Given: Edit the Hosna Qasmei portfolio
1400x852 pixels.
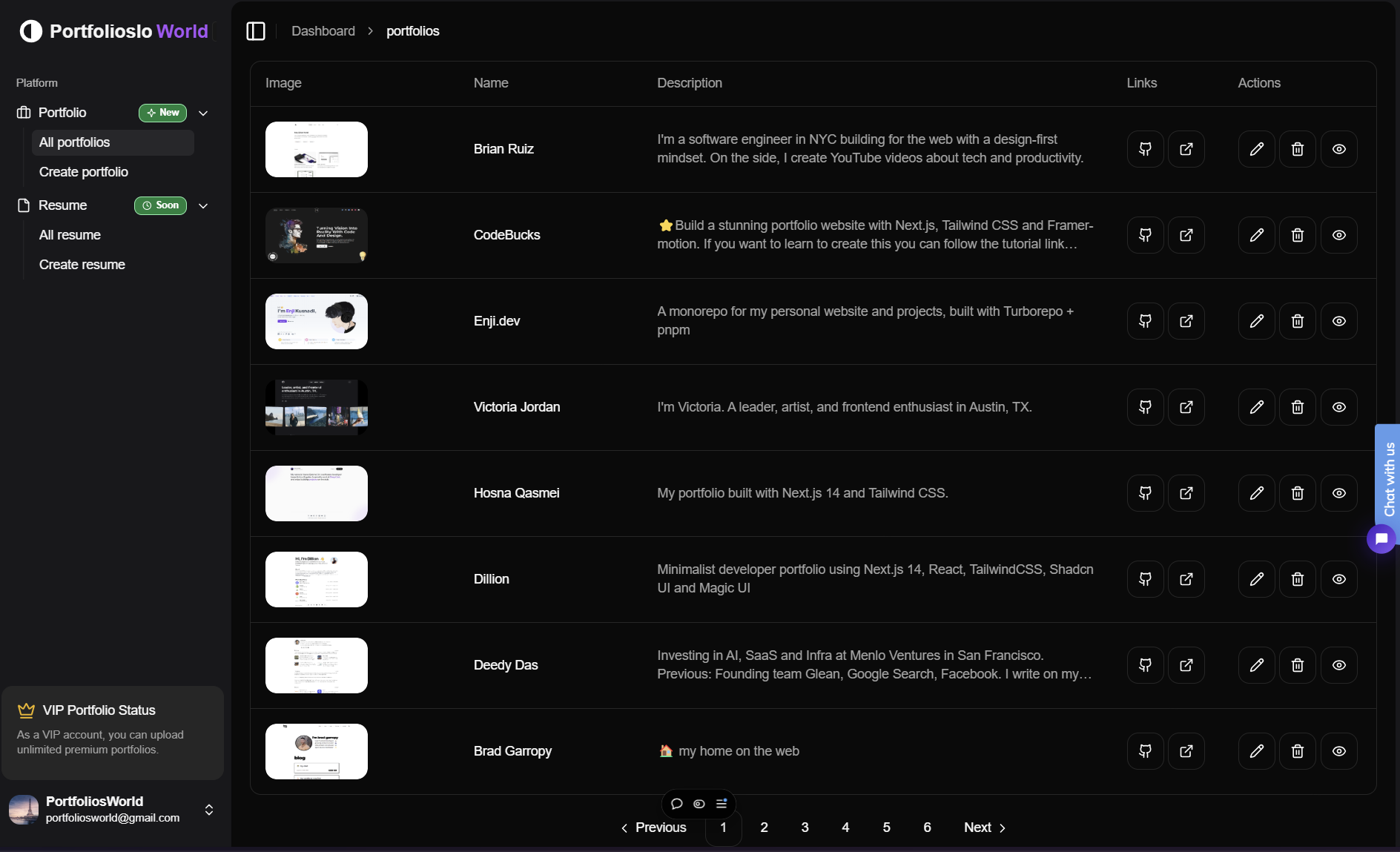Looking at the screenshot, I should (1257, 493).
